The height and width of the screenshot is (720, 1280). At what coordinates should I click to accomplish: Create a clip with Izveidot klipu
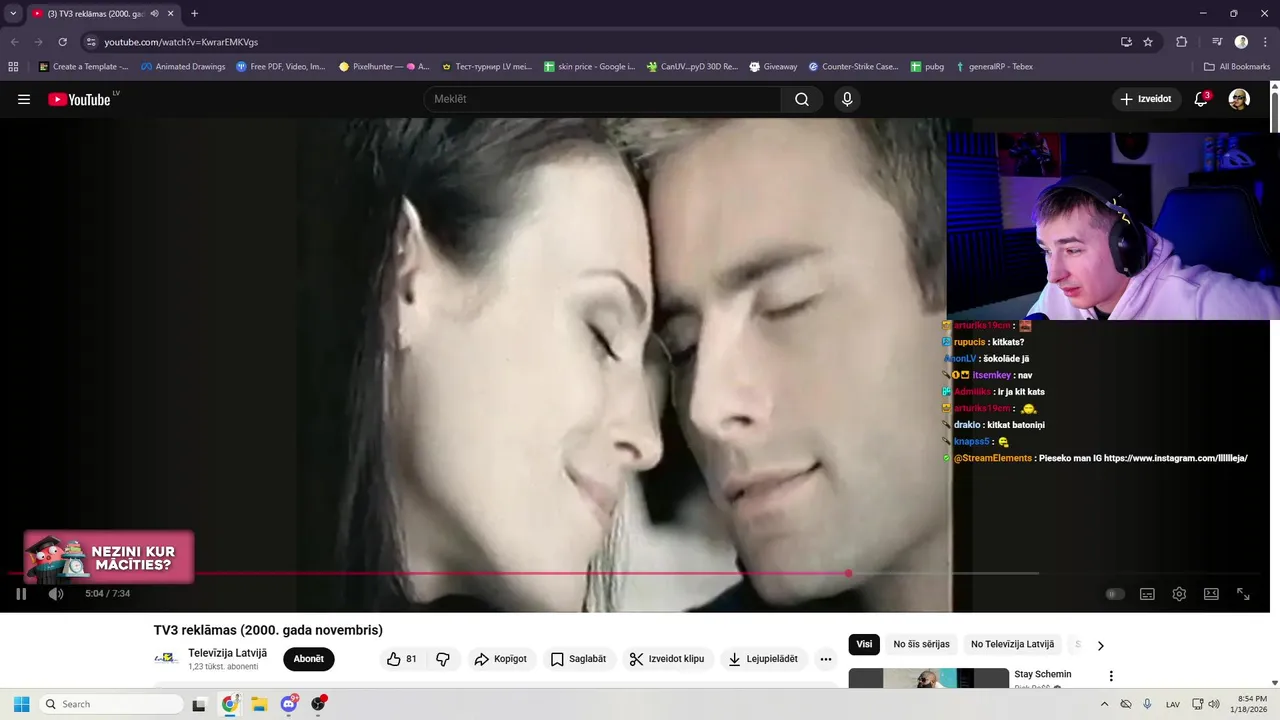[x=666, y=659]
